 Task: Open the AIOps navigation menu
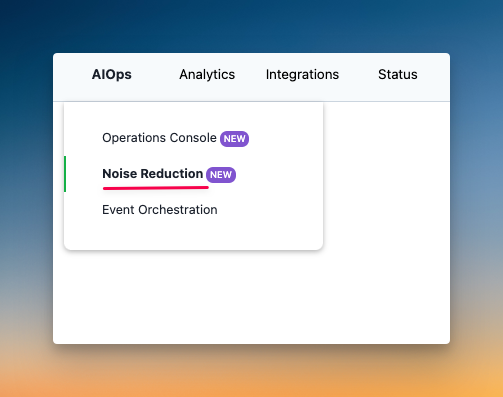[112, 74]
